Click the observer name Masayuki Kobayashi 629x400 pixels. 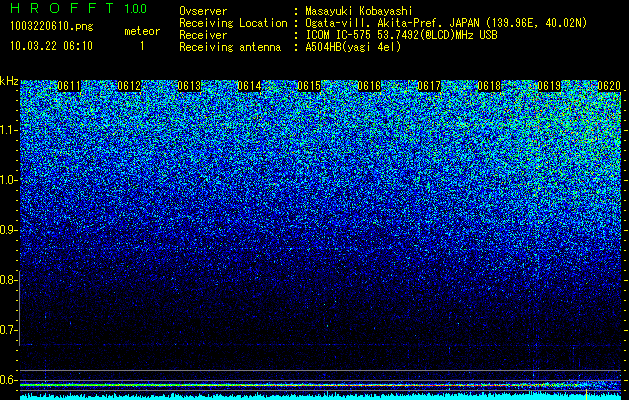tap(359, 11)
